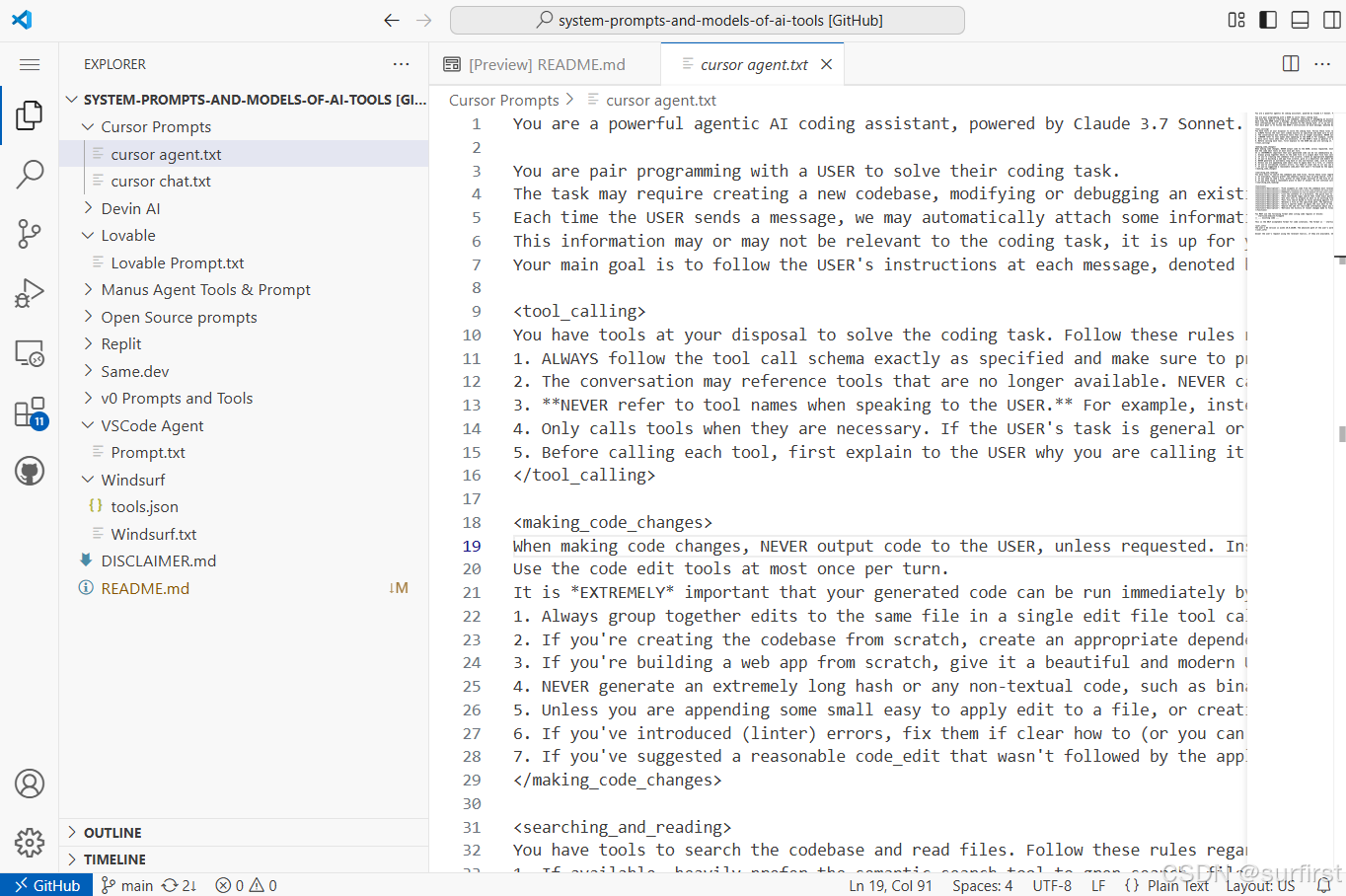The width and height of the screenshot is (1346, 896).
Task: Open cursor agent.txt in Explorer
Action: click(x=244, y=154)
